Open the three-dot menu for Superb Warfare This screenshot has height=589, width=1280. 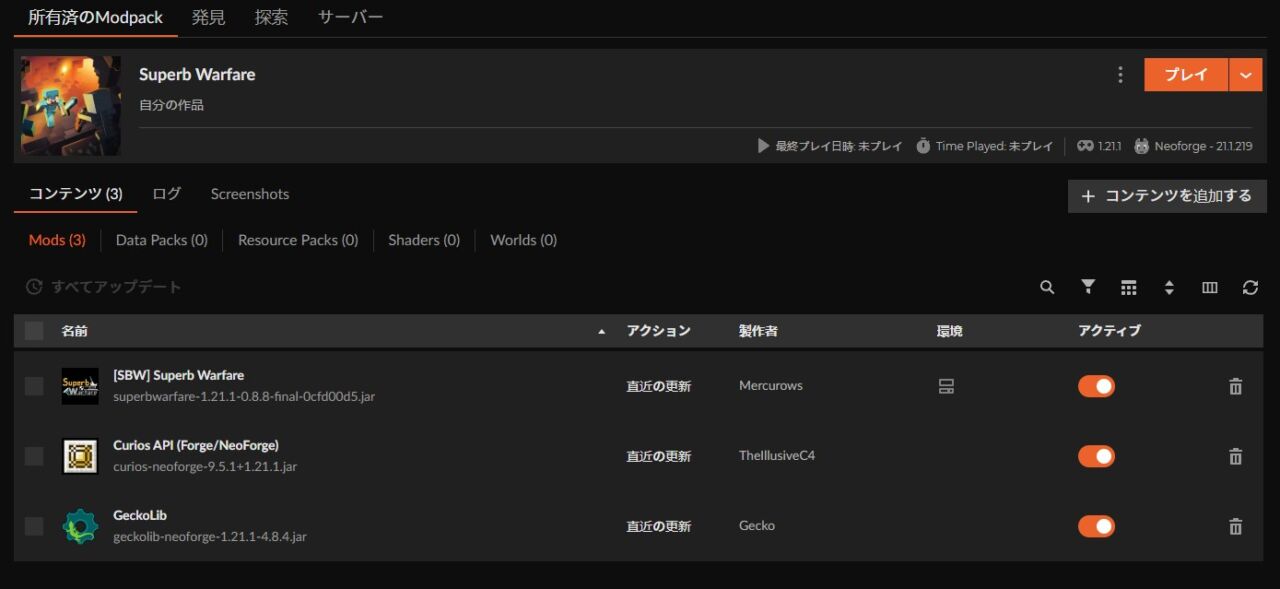pyautogui.click(x=1120, y=74)
